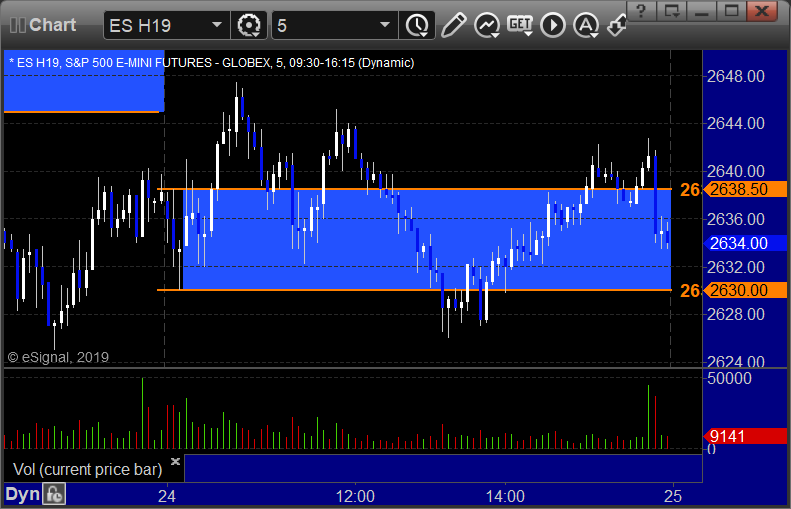Click the 2640.00 price axis label

(x=736, y=171)
